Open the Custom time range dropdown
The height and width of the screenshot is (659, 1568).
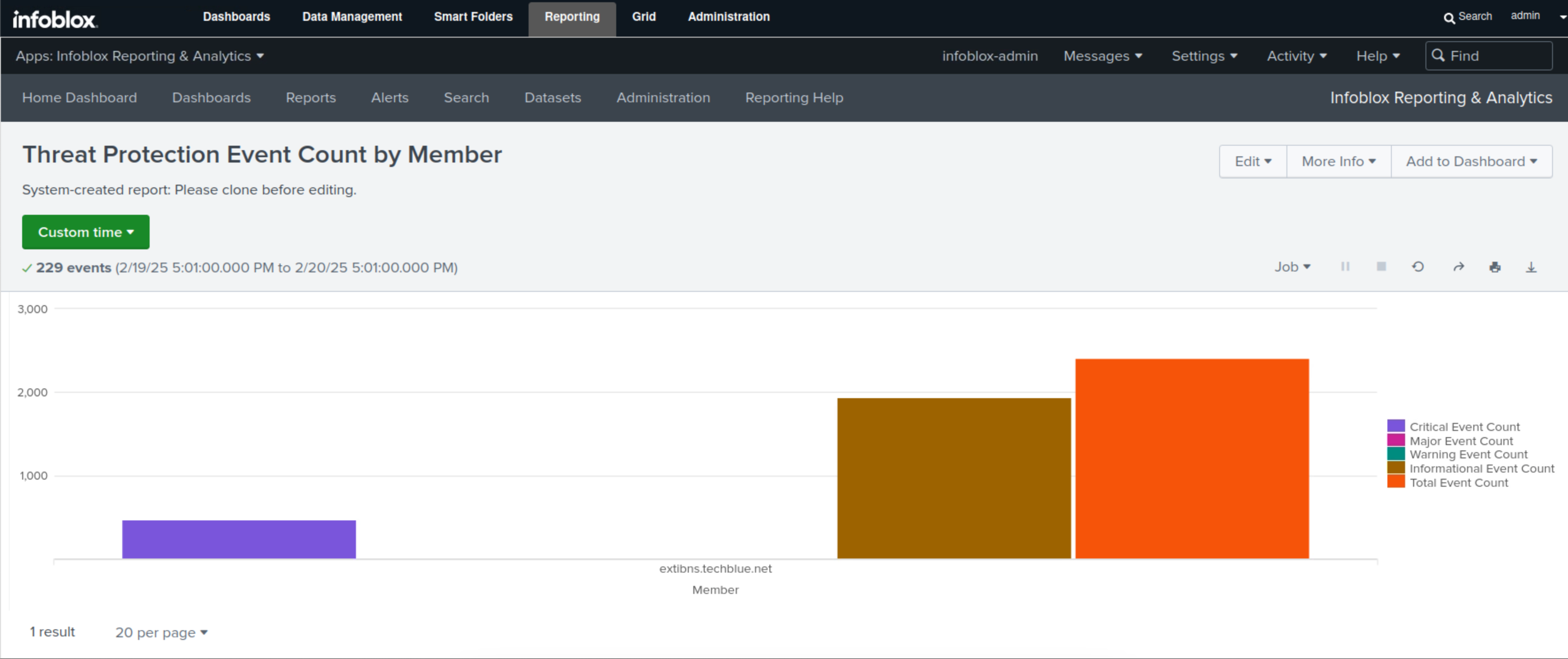85,232
